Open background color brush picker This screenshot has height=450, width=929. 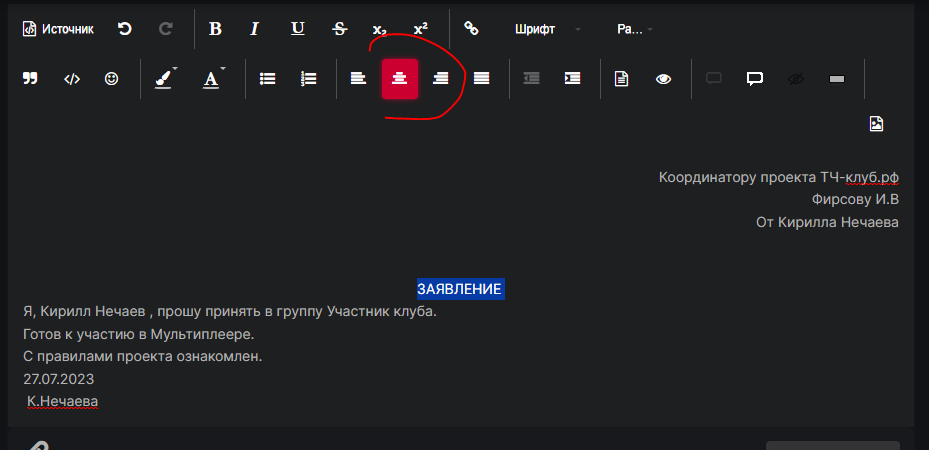point(165,79)
